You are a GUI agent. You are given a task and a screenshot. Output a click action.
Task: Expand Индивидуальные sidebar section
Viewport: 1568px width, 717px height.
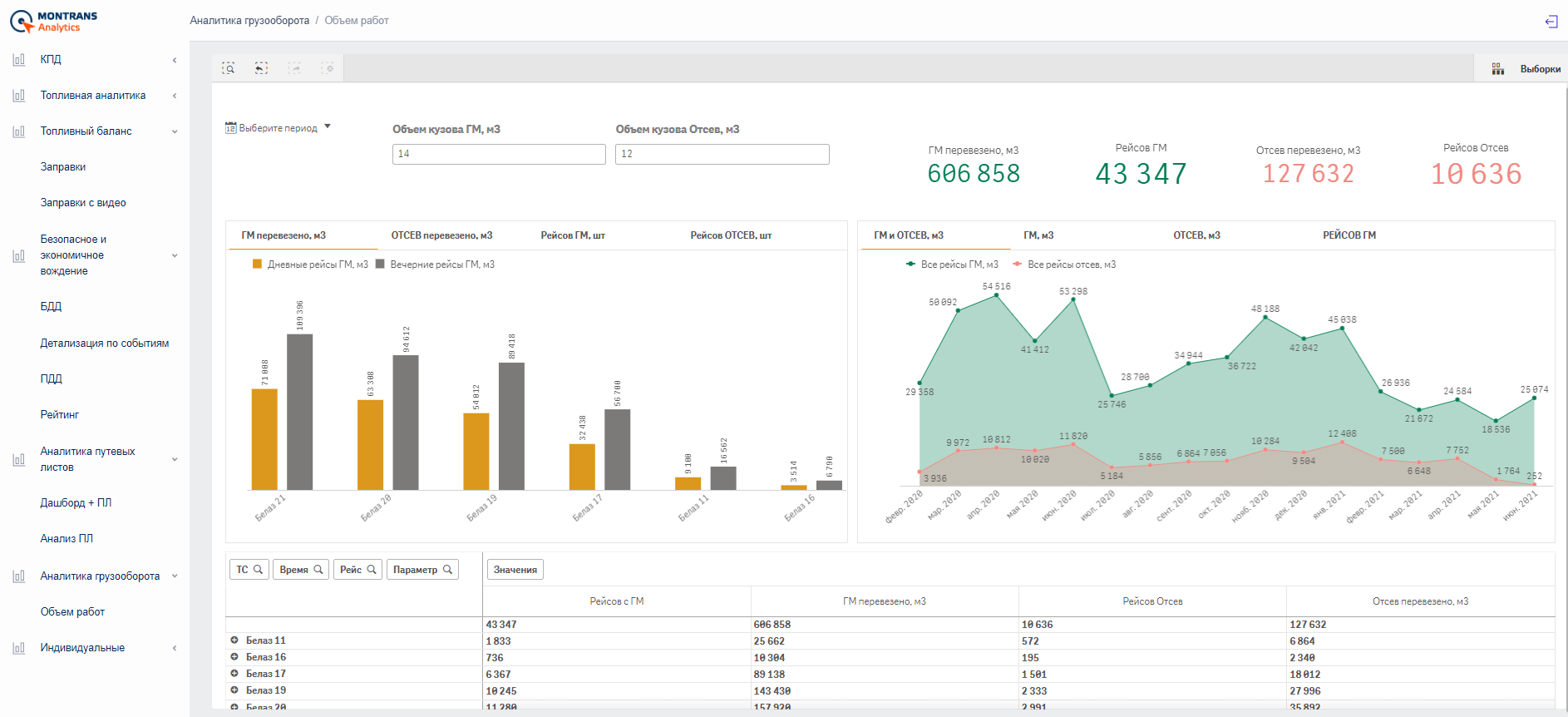pos(175,648)
